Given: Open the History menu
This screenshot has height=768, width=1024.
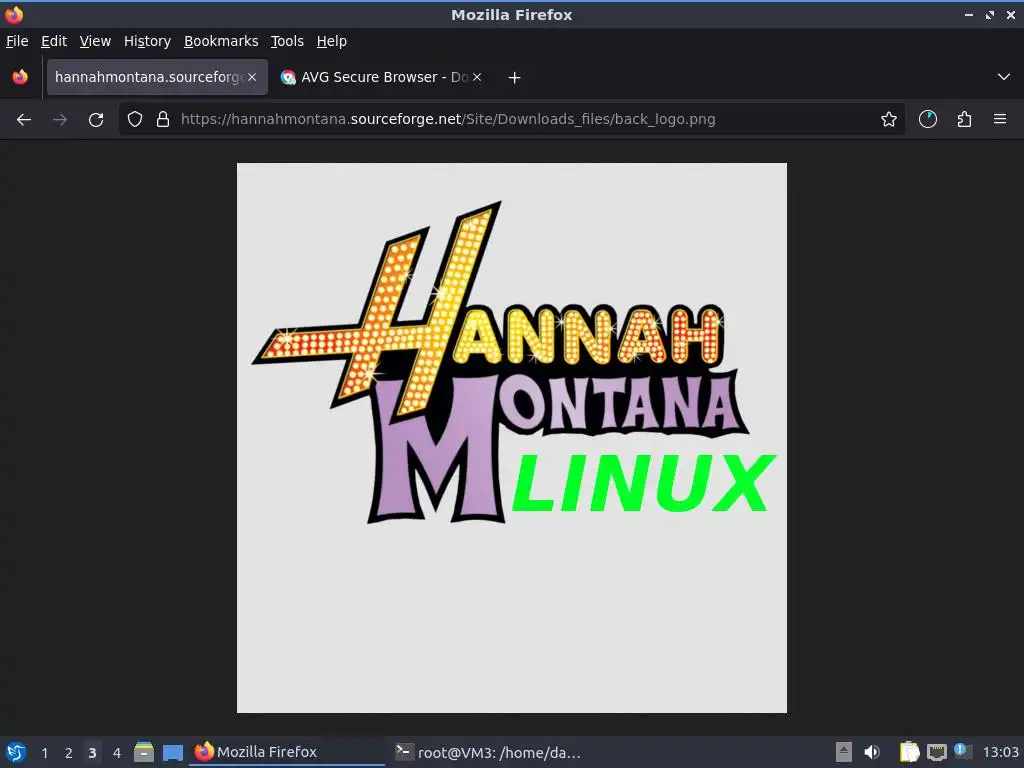Looking at the screenshot, I should 148,41.
